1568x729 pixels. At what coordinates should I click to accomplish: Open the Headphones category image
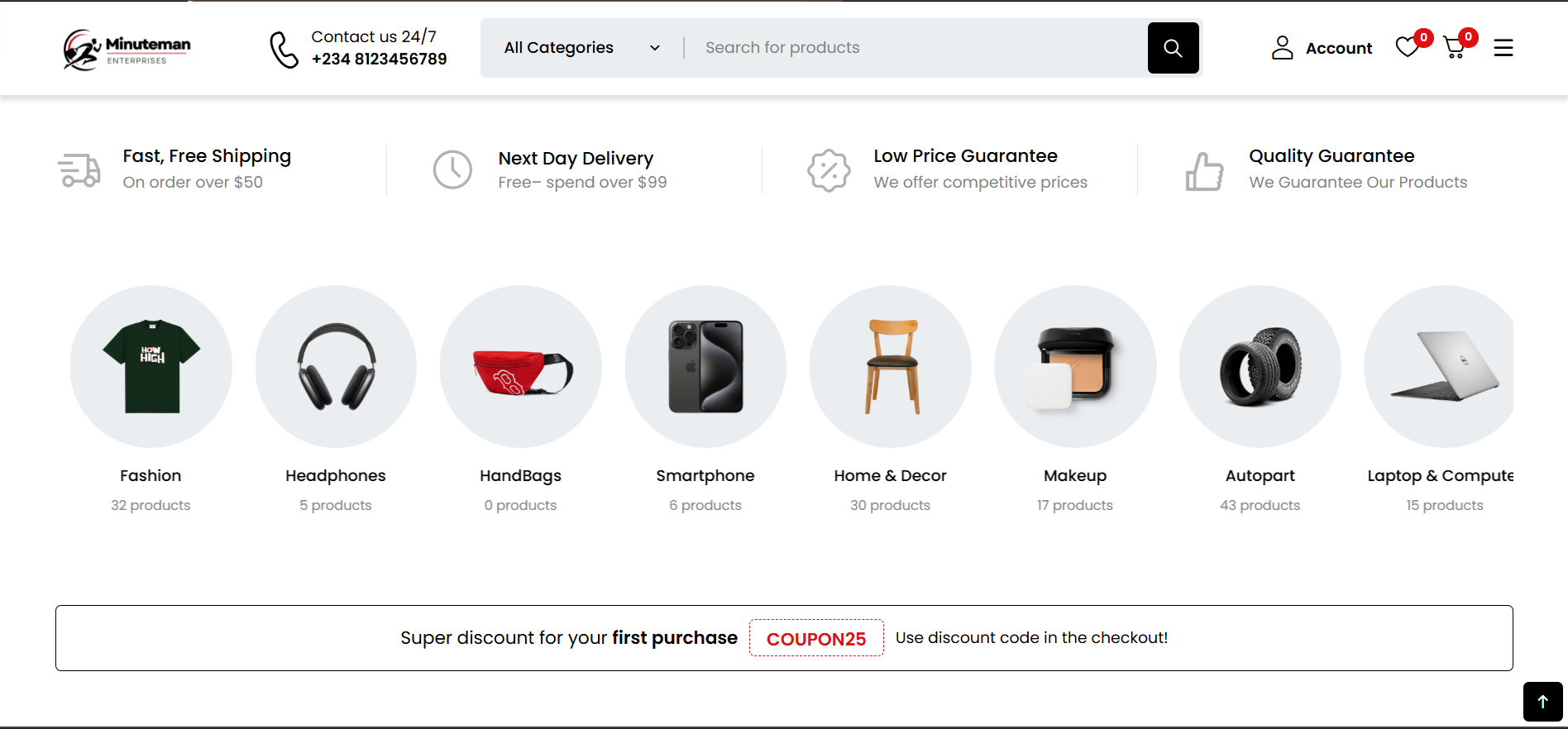[x=336, y=366]
